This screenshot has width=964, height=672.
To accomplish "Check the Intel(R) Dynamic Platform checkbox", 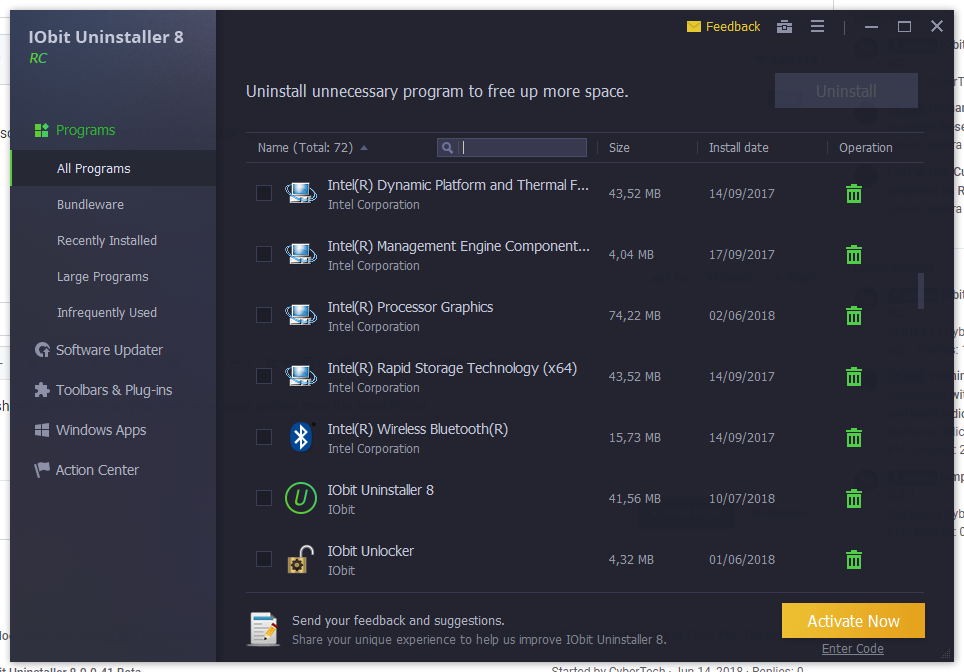I will point(264,193).
